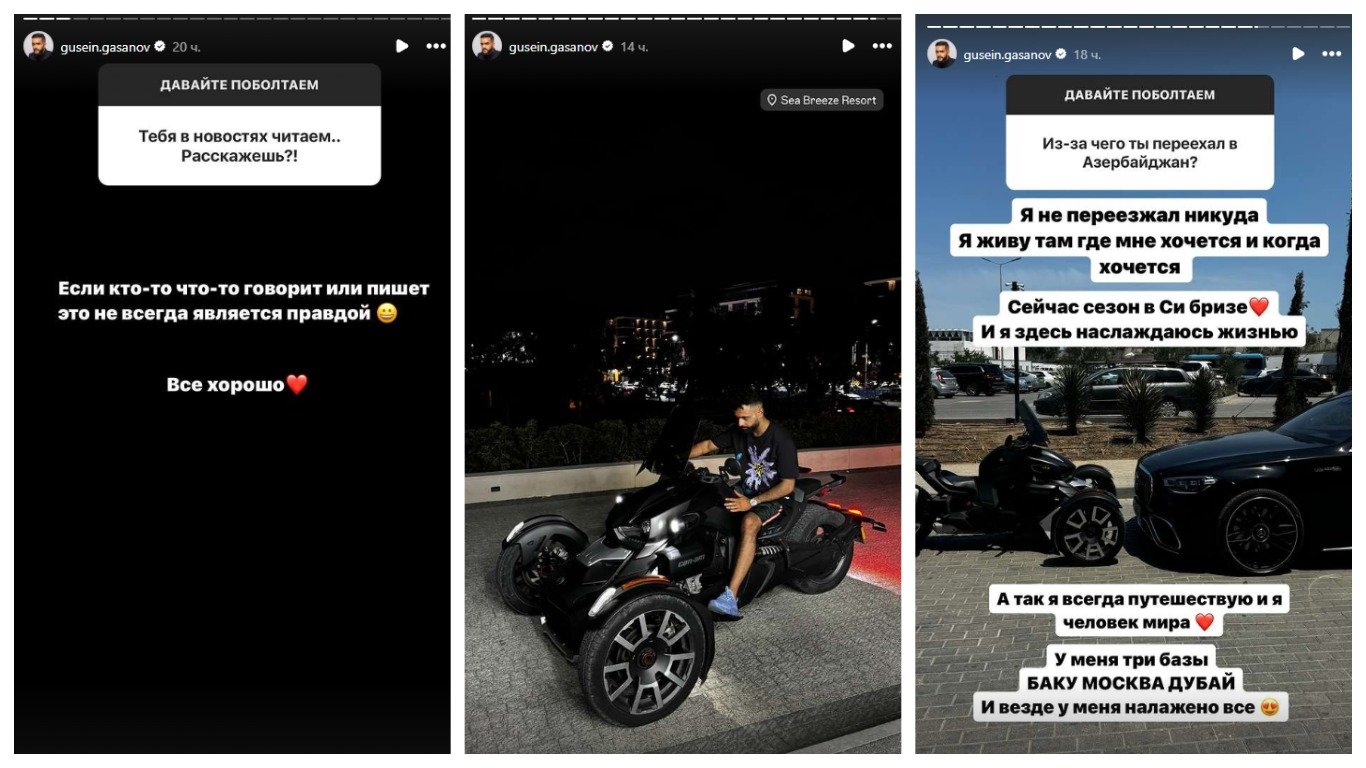Click the play button on first story
This screenshot has width=1366, height=768.
tap(401, 46)
